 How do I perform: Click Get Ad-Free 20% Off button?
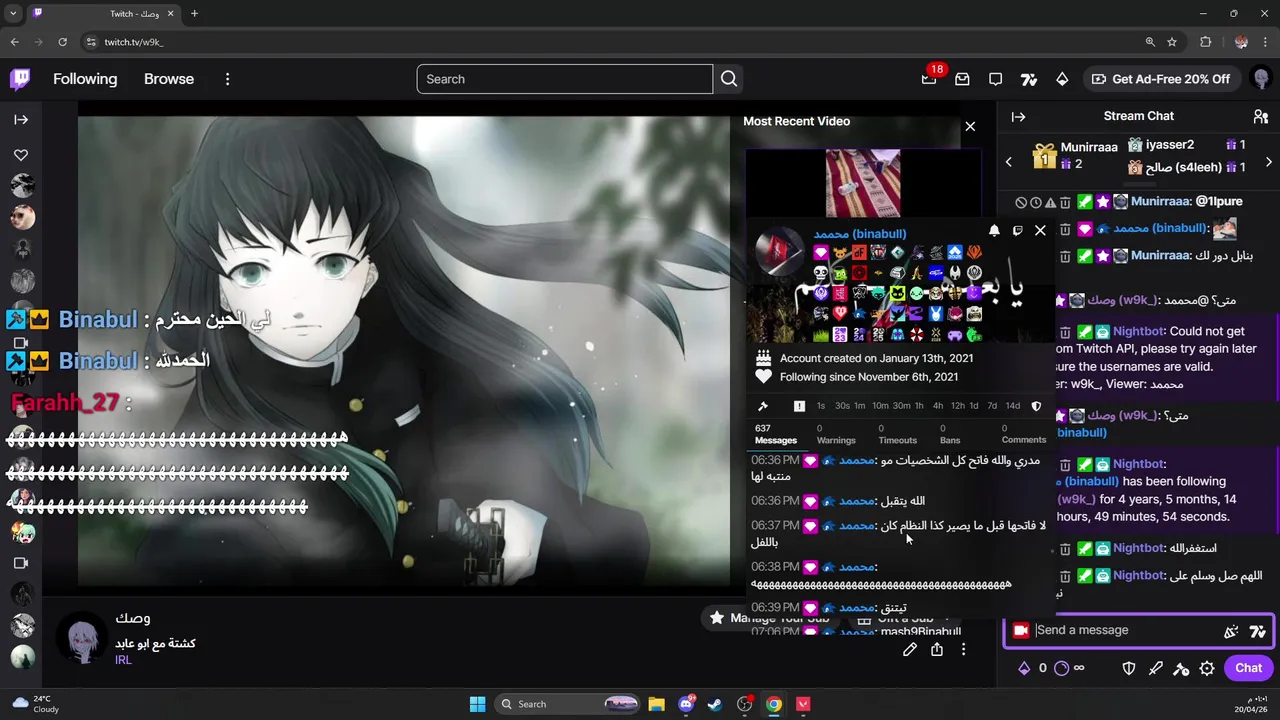pyautogui.click(x=1160, y=79)
